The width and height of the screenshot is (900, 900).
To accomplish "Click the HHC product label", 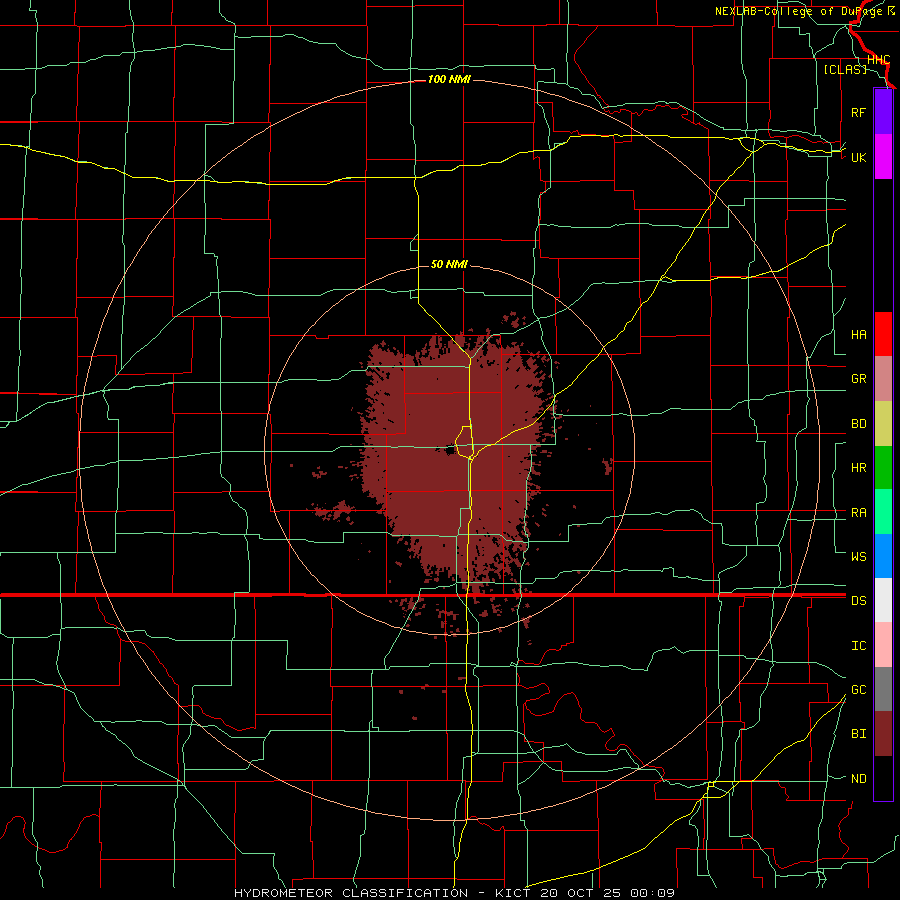I will pyautogui.click(x=879, y=60).
